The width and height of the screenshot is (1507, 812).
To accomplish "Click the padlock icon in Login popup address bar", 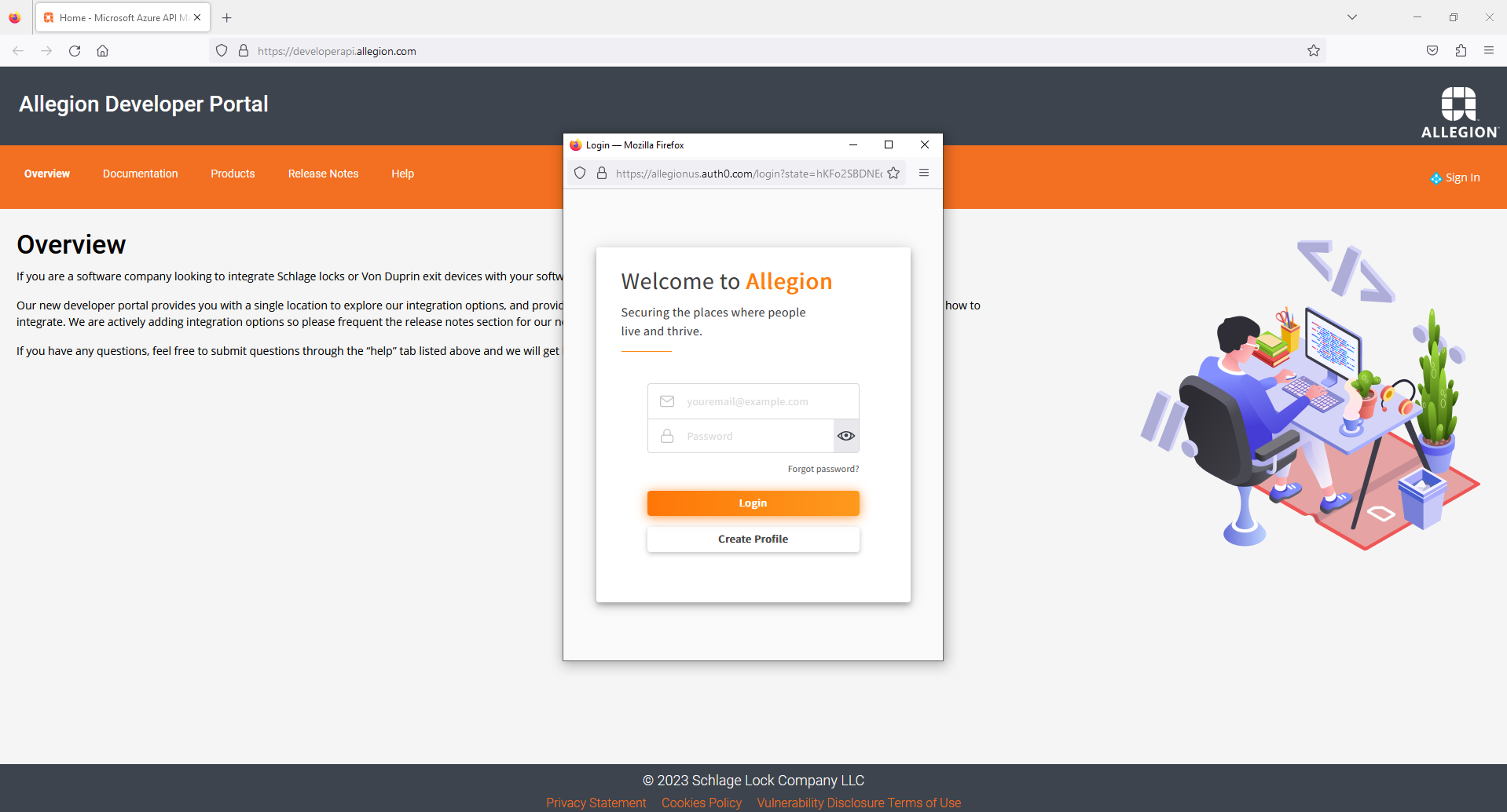I will [602, 174].
